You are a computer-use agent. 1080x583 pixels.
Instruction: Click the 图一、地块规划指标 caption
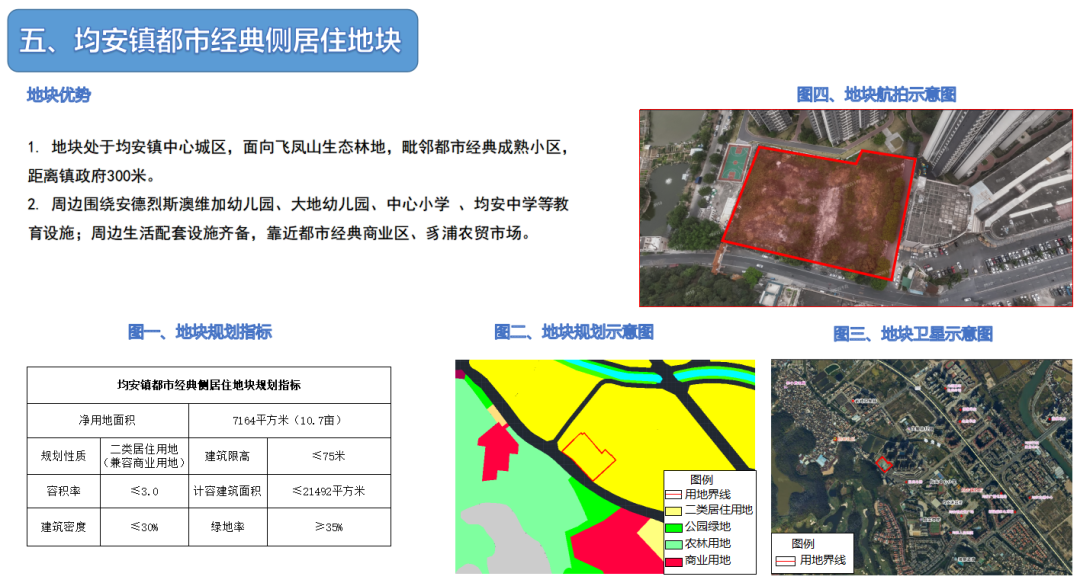click(200, 332)
